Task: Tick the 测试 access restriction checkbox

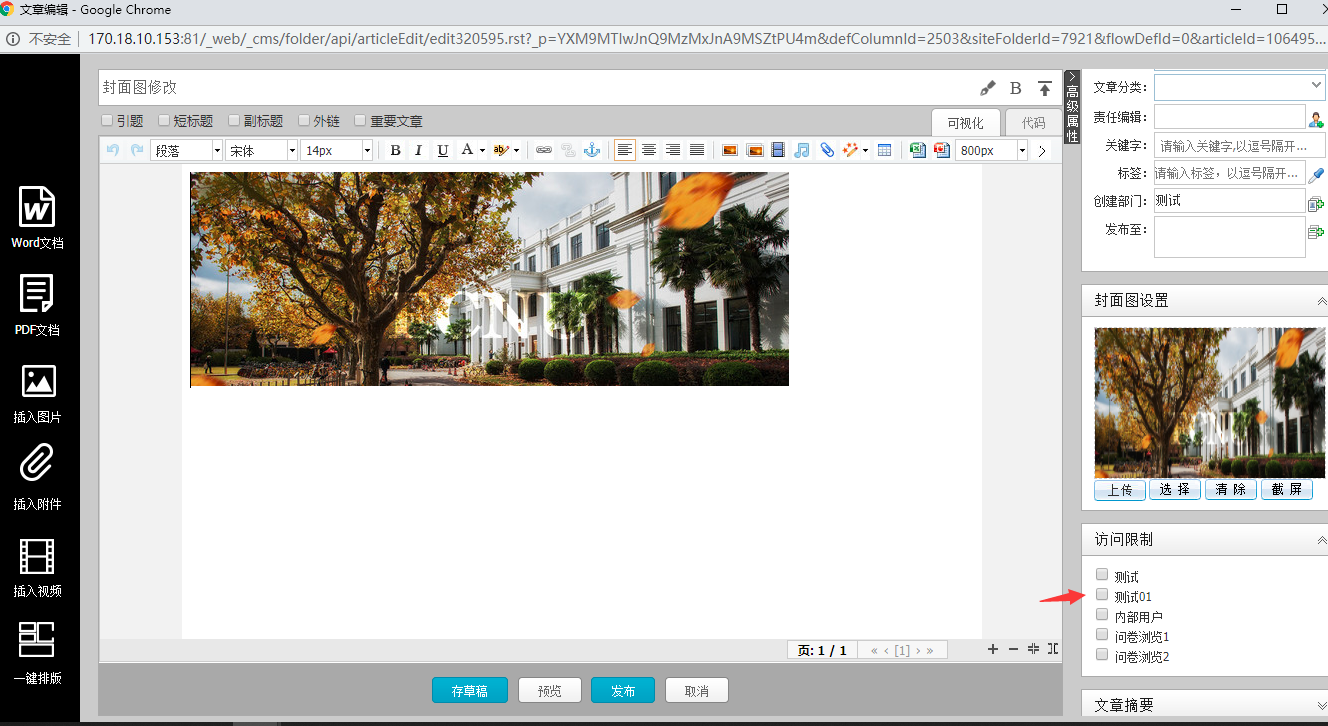Action: (x=1102, y=575)
